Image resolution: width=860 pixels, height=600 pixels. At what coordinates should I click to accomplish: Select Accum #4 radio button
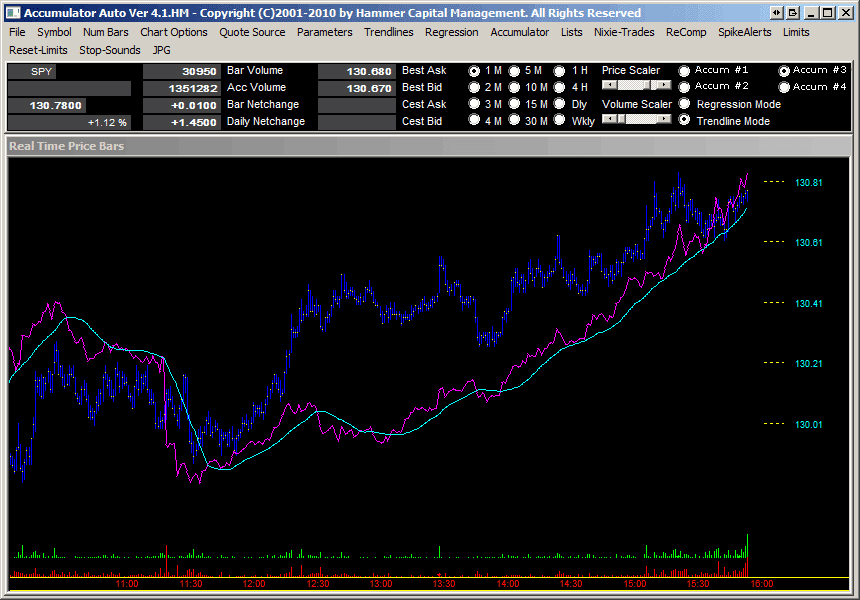point(784,87)
